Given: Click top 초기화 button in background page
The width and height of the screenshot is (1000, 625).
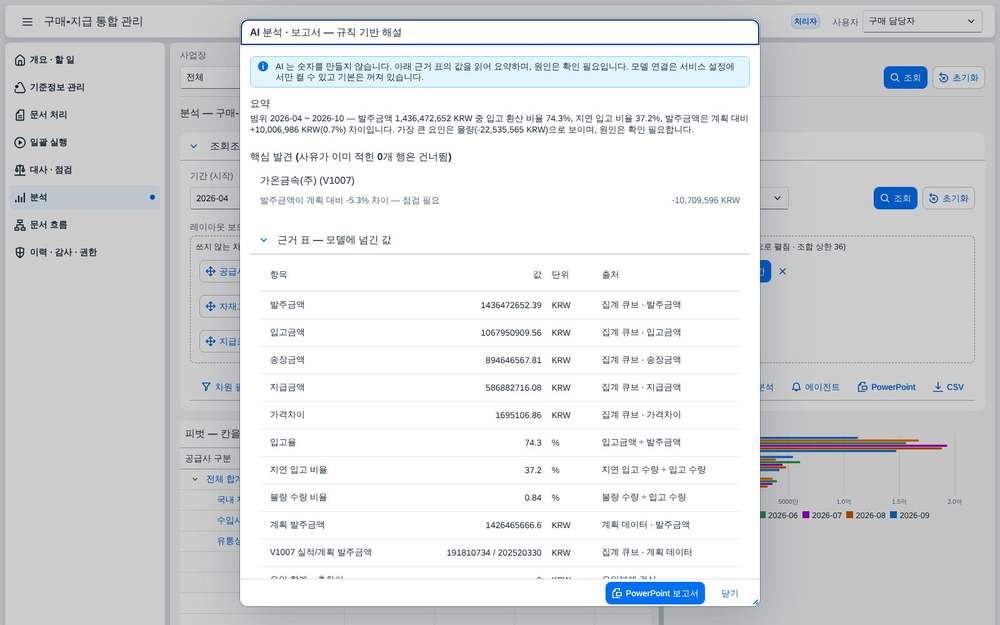Looking at the screenshot, I should pyautogui.click(x=959, y=77).
